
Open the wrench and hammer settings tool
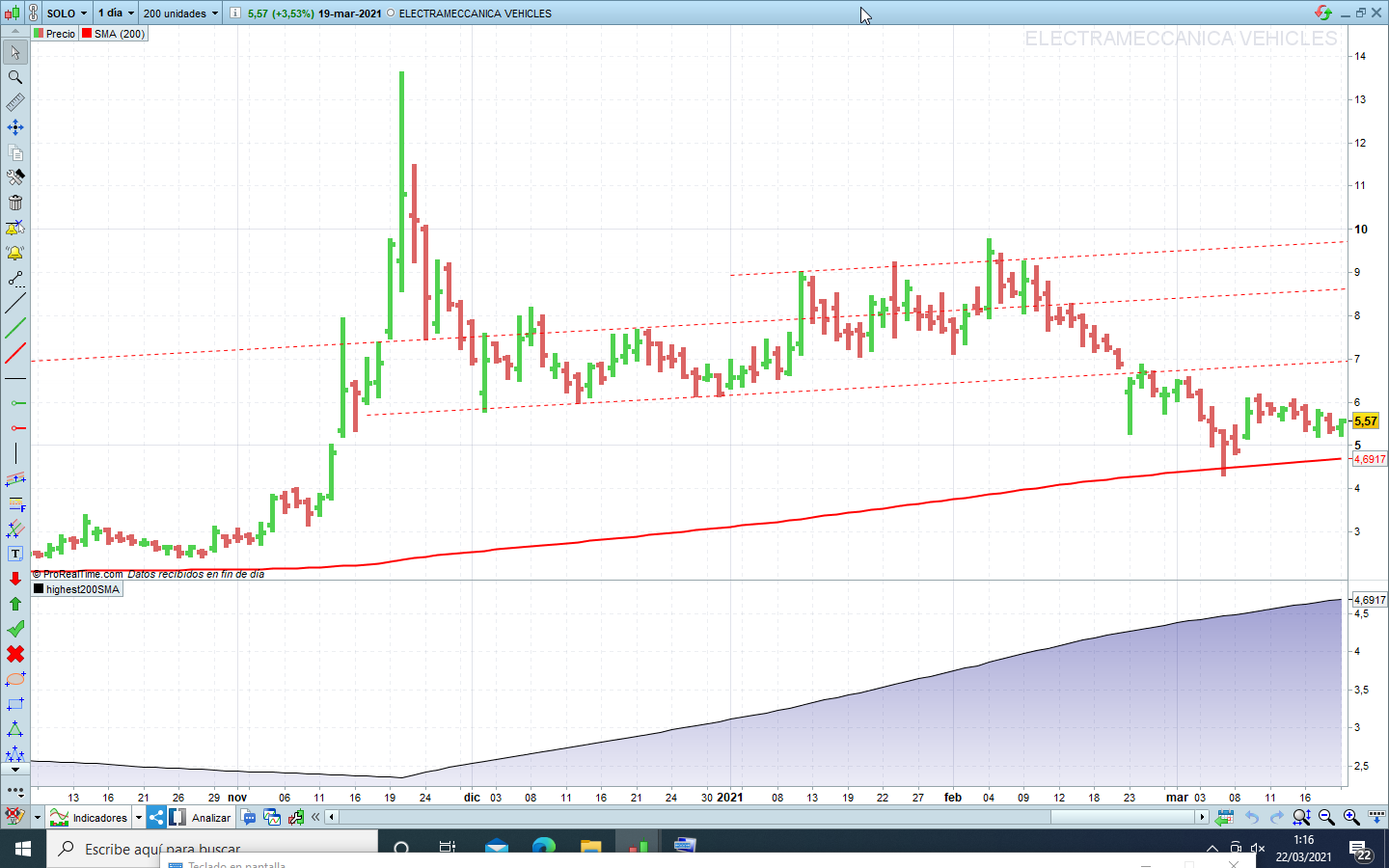tap(15, 177)
